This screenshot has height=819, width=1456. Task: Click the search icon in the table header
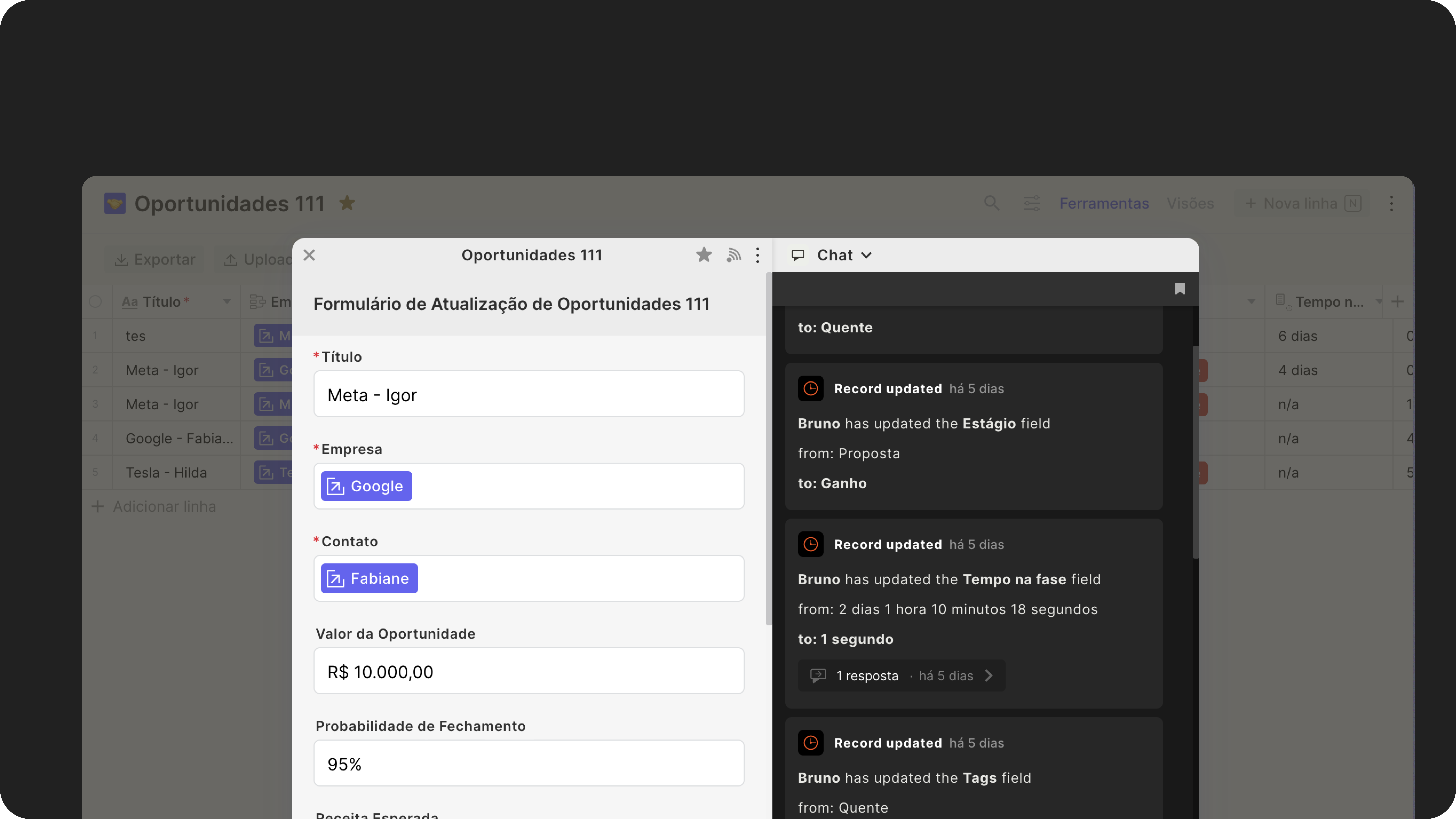click(x=991, y=203)
